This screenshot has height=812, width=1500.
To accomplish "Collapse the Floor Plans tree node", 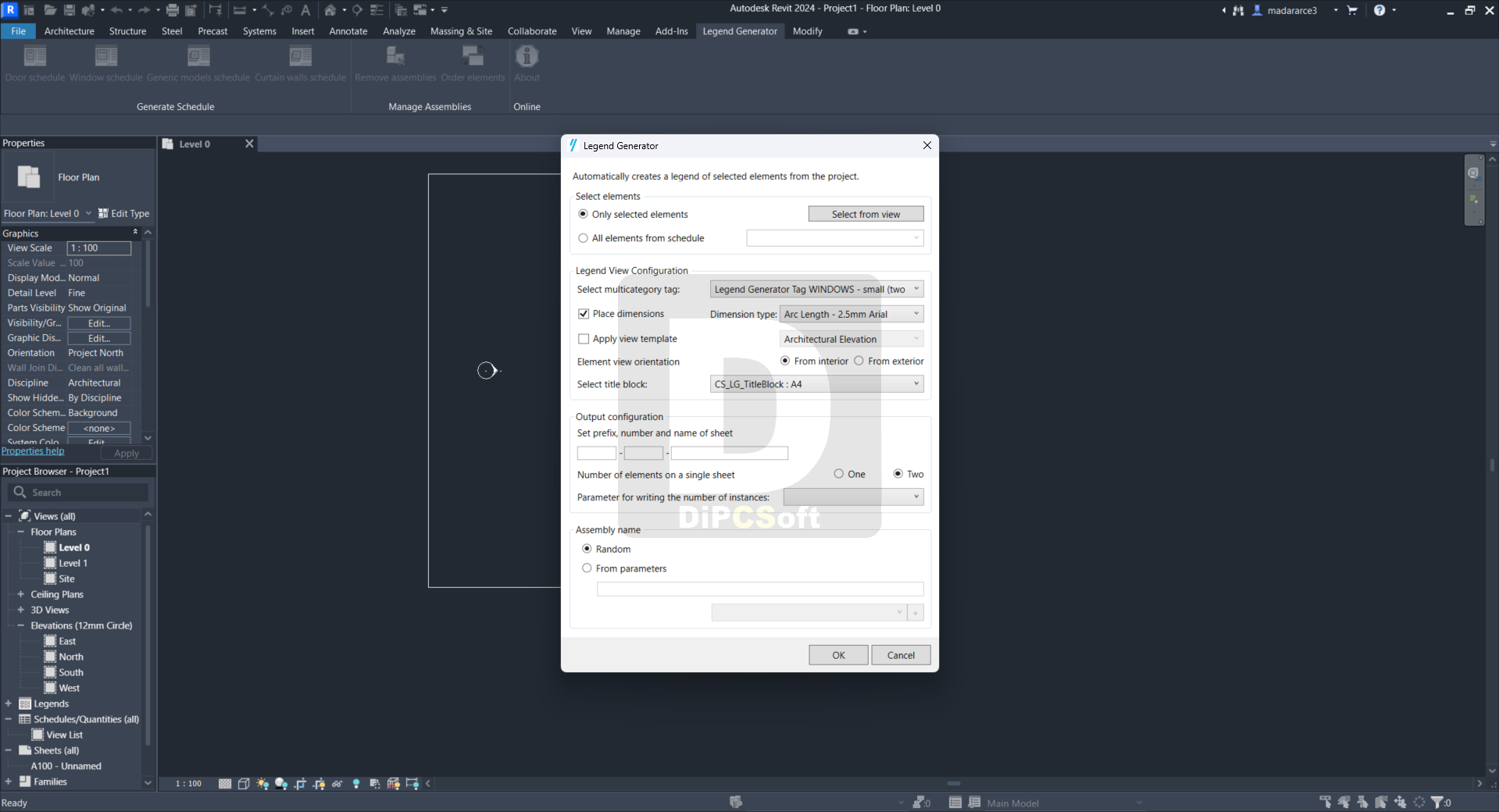I will tap(21, 532).
